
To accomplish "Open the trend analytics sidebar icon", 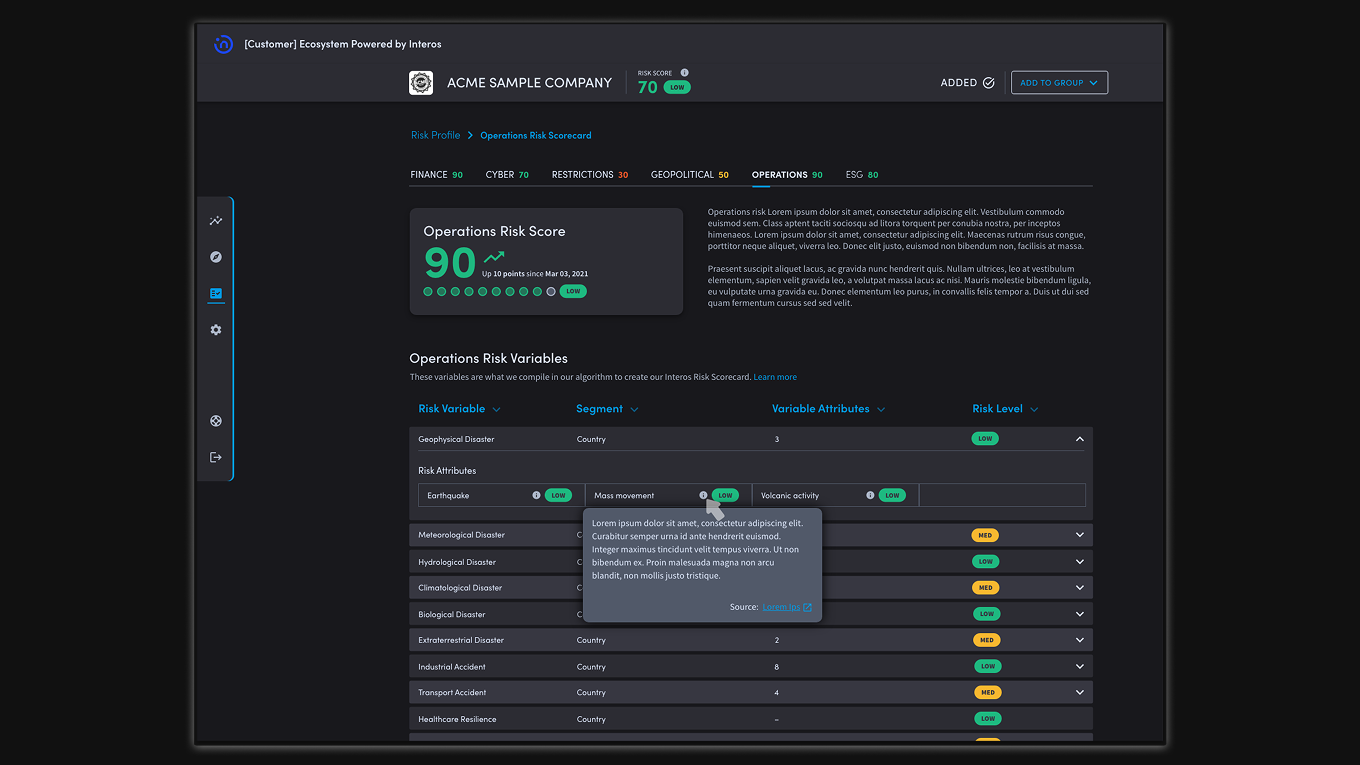I will [216, 221].
